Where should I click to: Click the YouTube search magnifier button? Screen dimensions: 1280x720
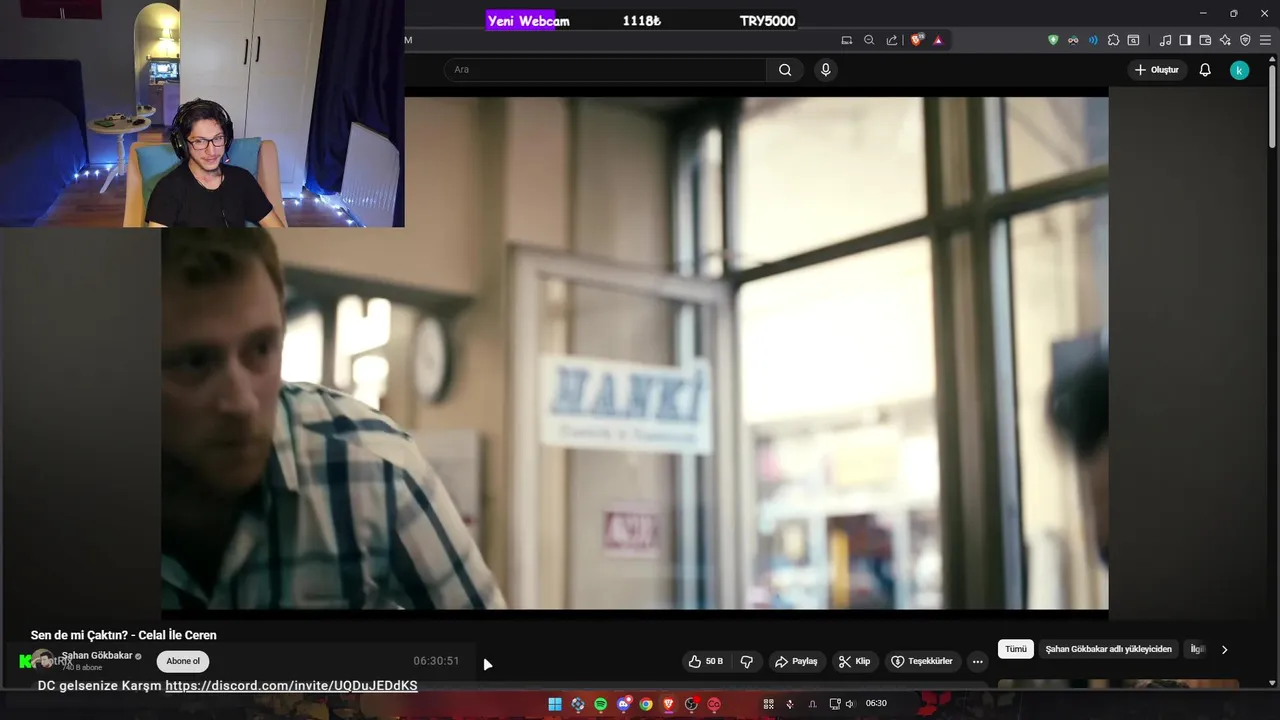click(x=785, y=70)
